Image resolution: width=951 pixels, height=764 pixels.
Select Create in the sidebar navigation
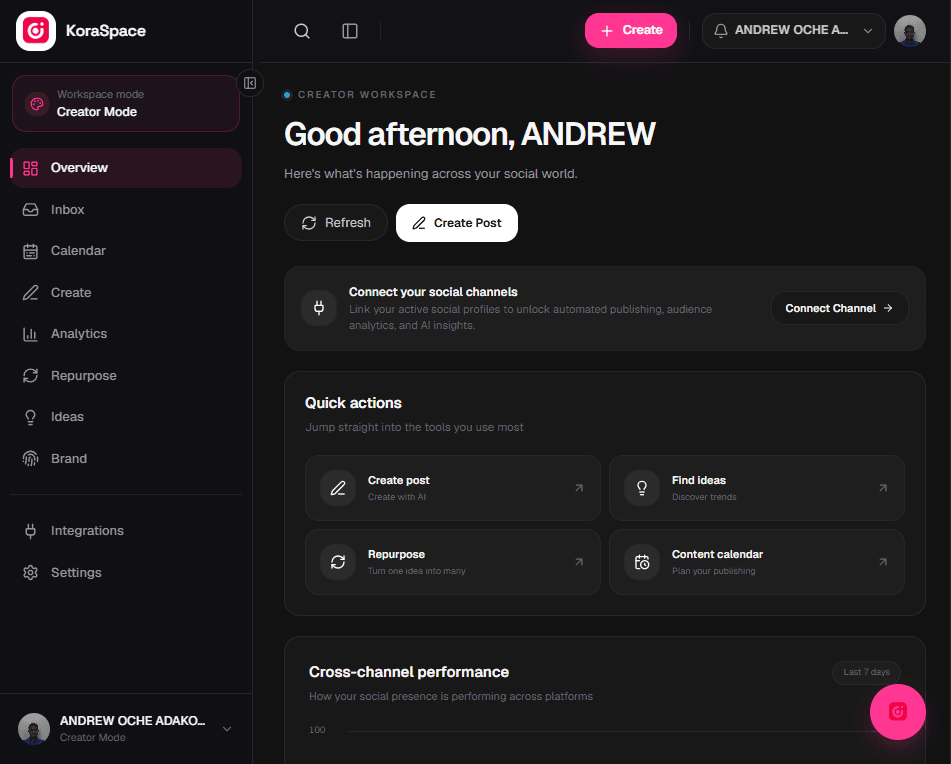coord(126,293)
